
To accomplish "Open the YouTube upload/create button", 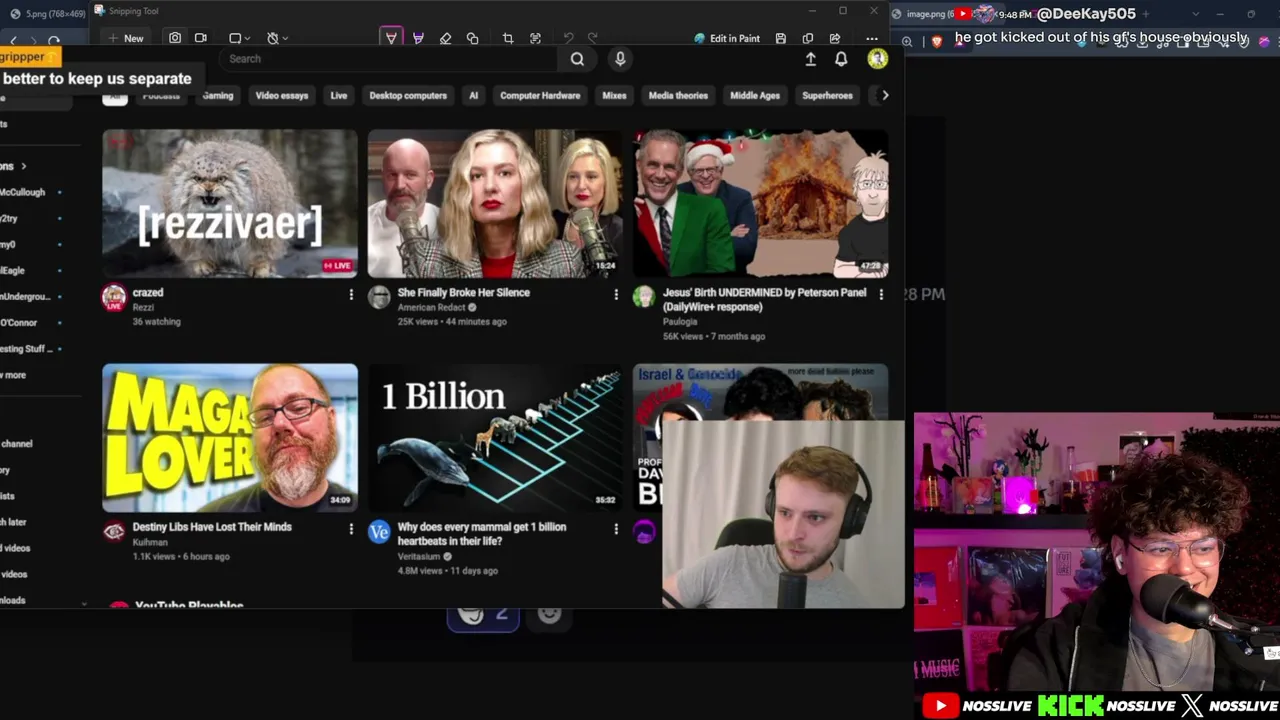I will coord(811,59).
